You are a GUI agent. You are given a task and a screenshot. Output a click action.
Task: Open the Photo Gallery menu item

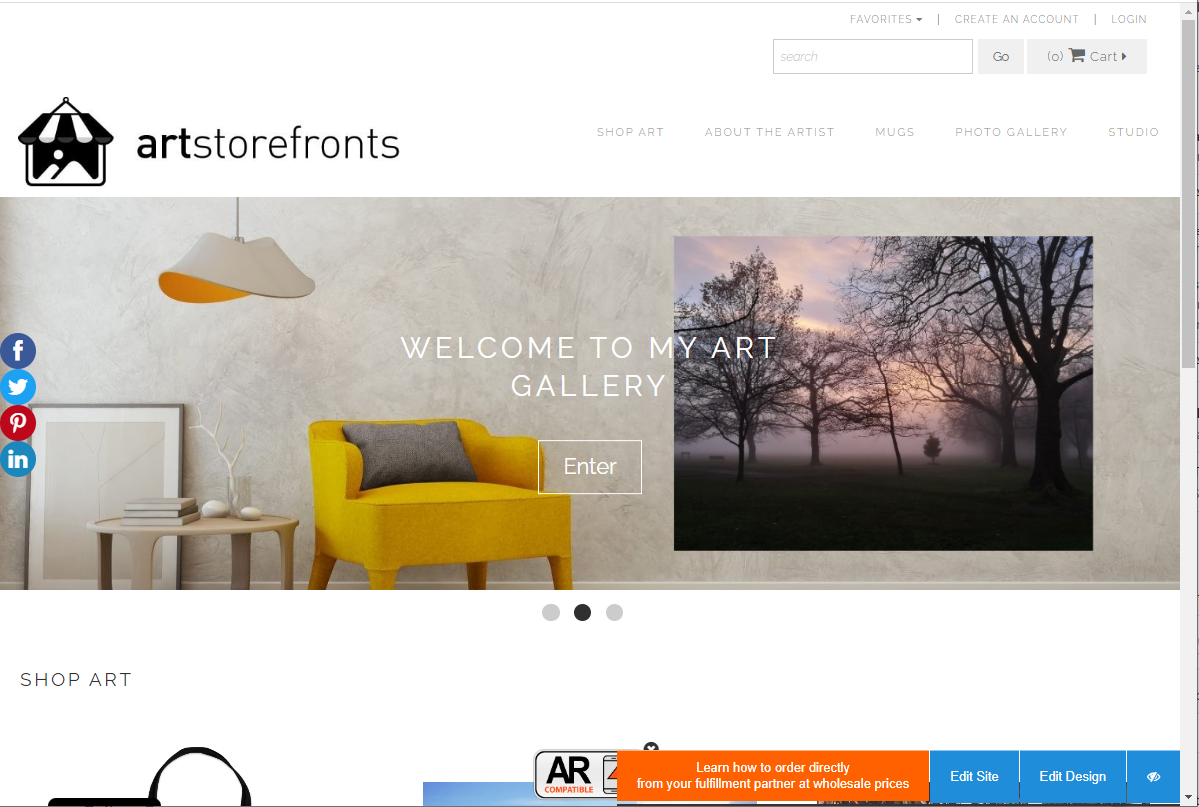pyautogui.click(x=1011, y=132)
